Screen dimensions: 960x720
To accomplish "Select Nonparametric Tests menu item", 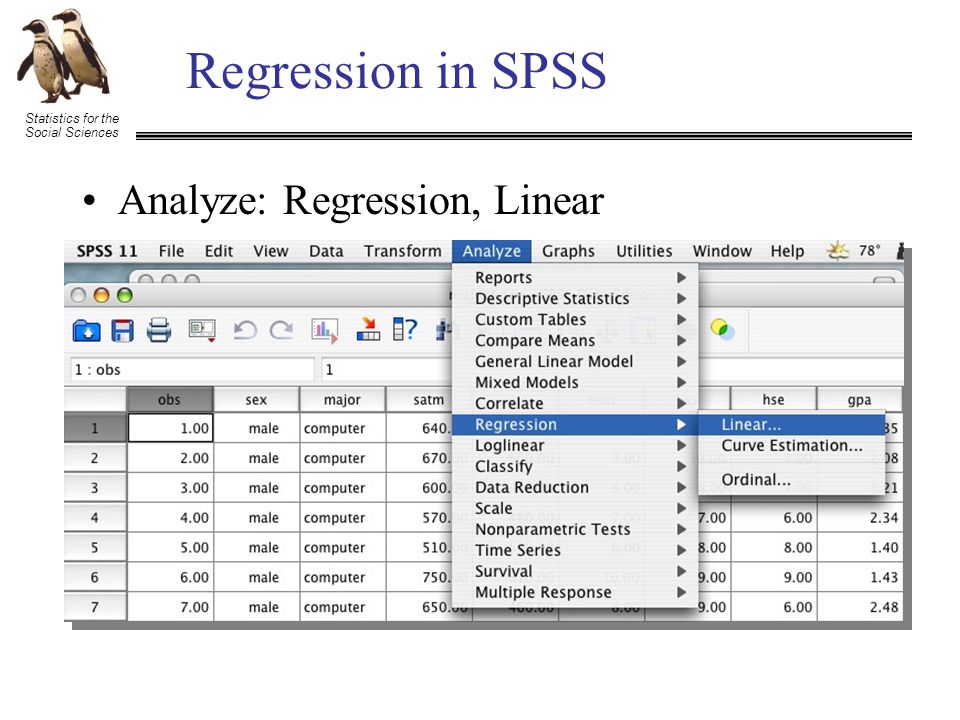I will pos(575,529).
